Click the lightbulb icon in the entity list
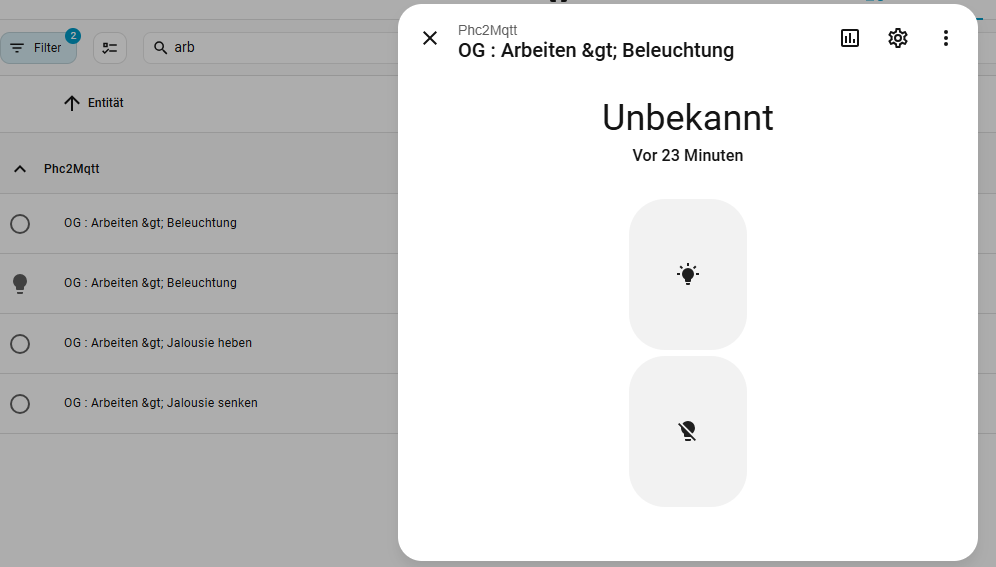Image resolution: width=996 pixels, height=567 pixels. pyautogui.click(x=20, y=283)
